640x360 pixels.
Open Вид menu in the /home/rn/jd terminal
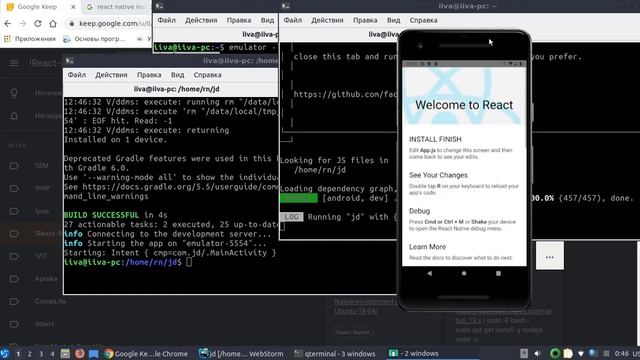click(177, 75)
